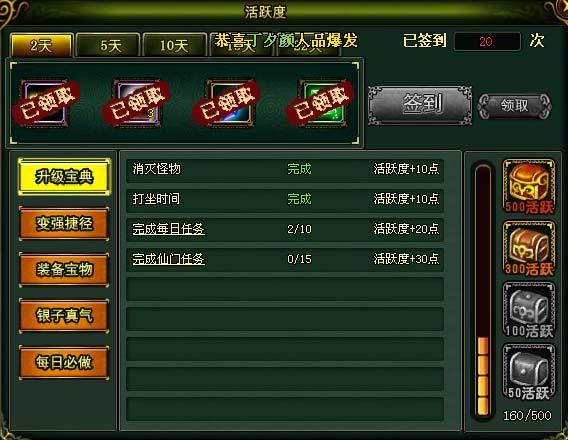Claim the 100活跃 silver chest
The image size is (568, 440).
click(529, 311)
